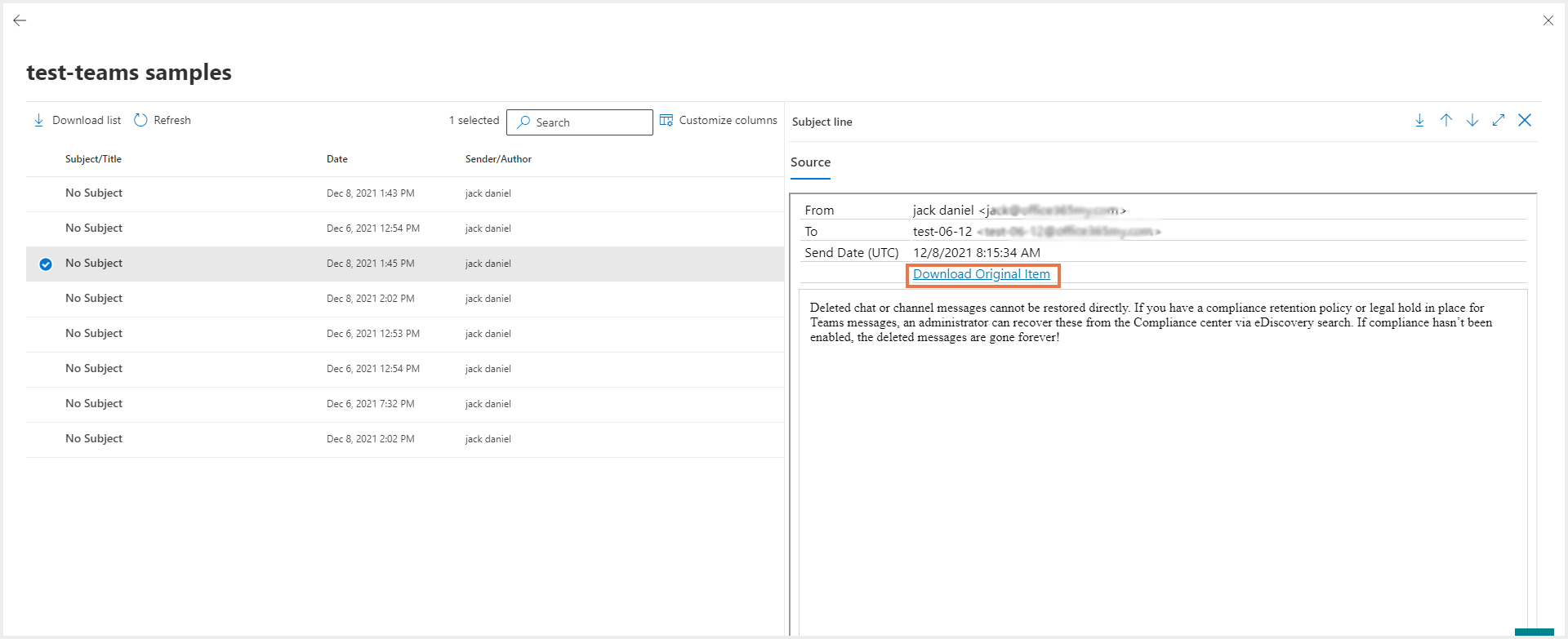Image resolution: width=1568 pixels, height=639 pixels.
Task: Sort by Subject/Title column header
Action: (93, 159)
